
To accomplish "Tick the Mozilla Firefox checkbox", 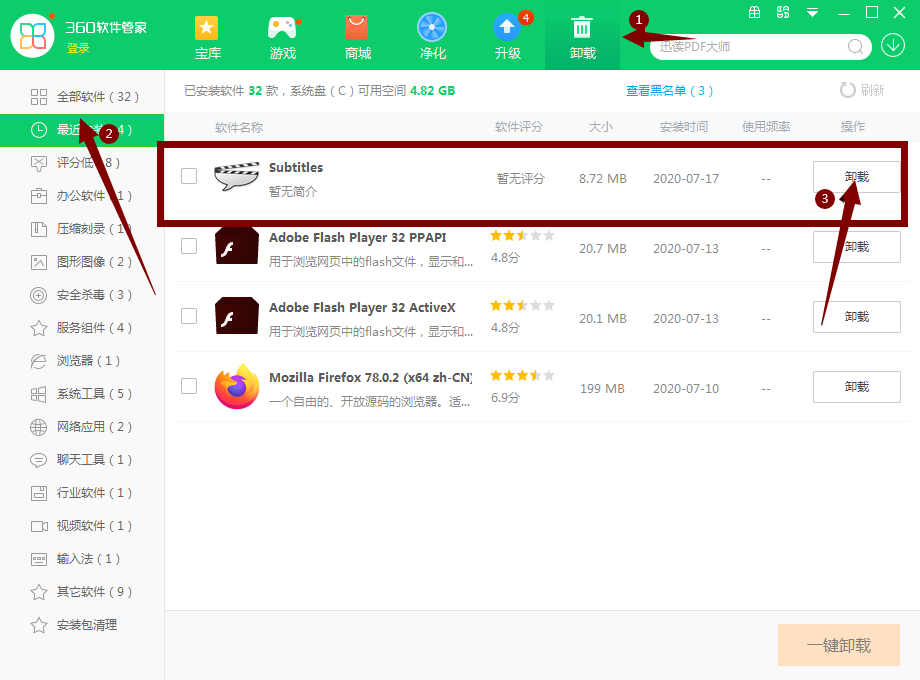I will click(x=189, y=386).
